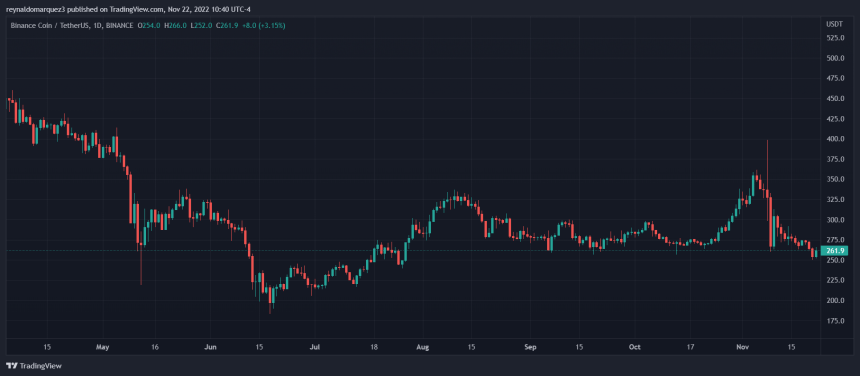The image size is (860, 376).
Task: Click the 275.0 price axis label
Action: (835, 240)
